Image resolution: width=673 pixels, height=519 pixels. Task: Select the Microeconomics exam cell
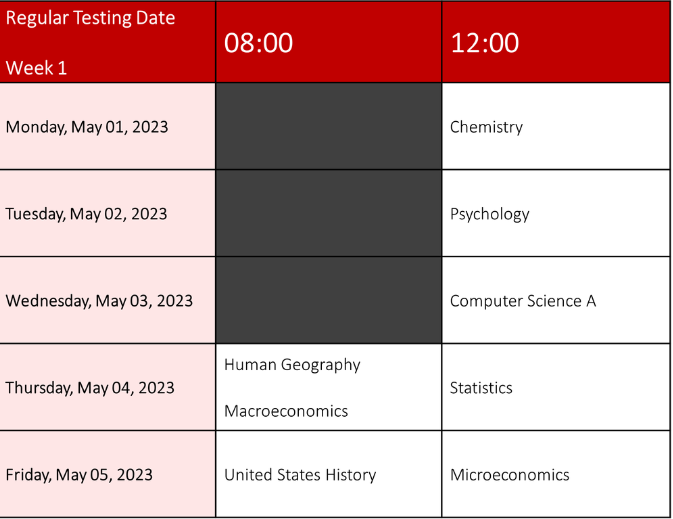556,474
